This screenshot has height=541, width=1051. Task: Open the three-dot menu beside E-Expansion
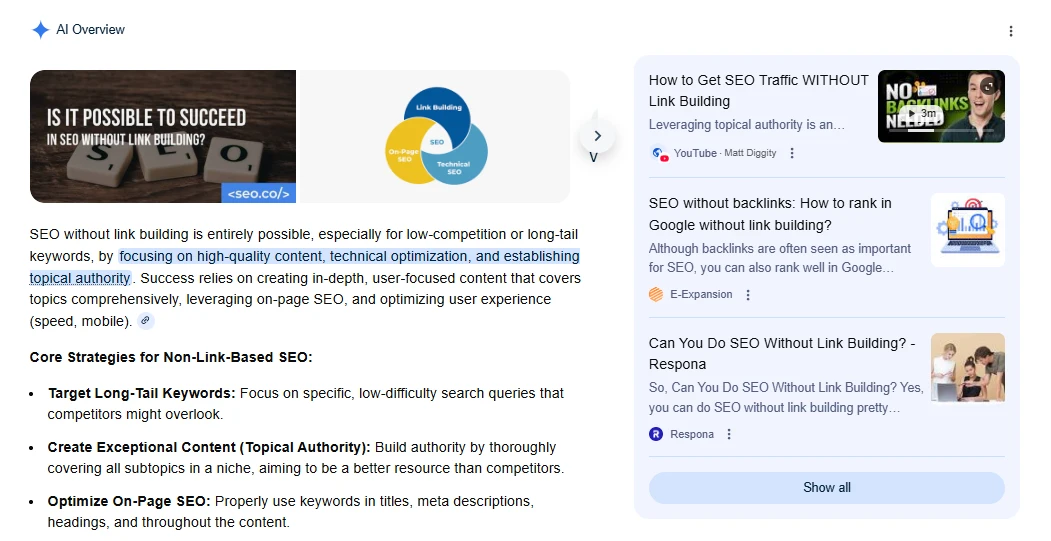coord(748,295)
